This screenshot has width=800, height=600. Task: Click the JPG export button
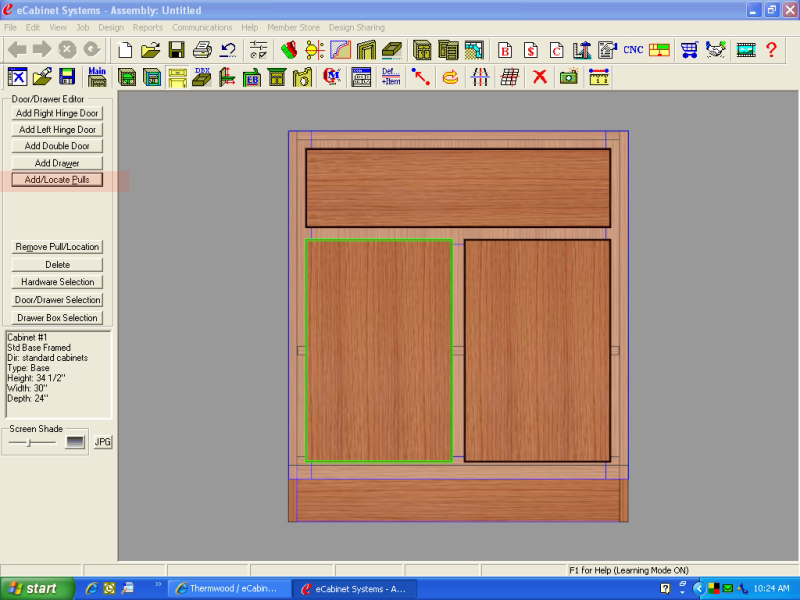(103, 442)
